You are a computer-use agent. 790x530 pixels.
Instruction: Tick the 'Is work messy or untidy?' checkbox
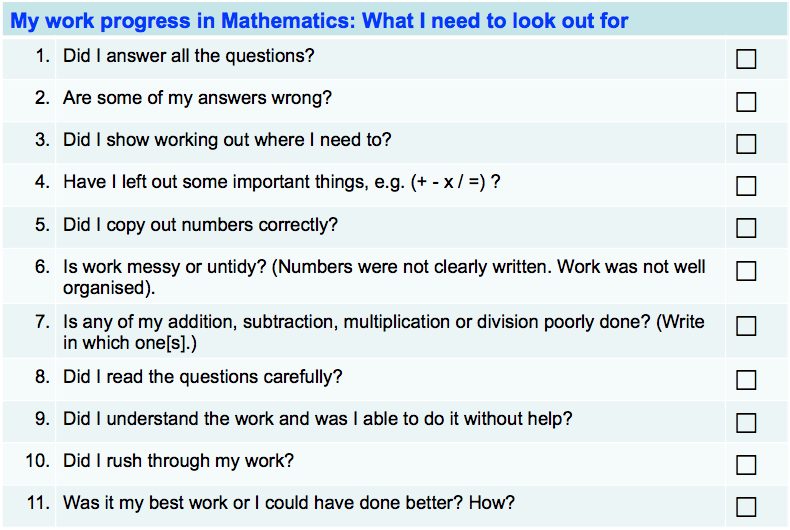click(x=746, y=271)
